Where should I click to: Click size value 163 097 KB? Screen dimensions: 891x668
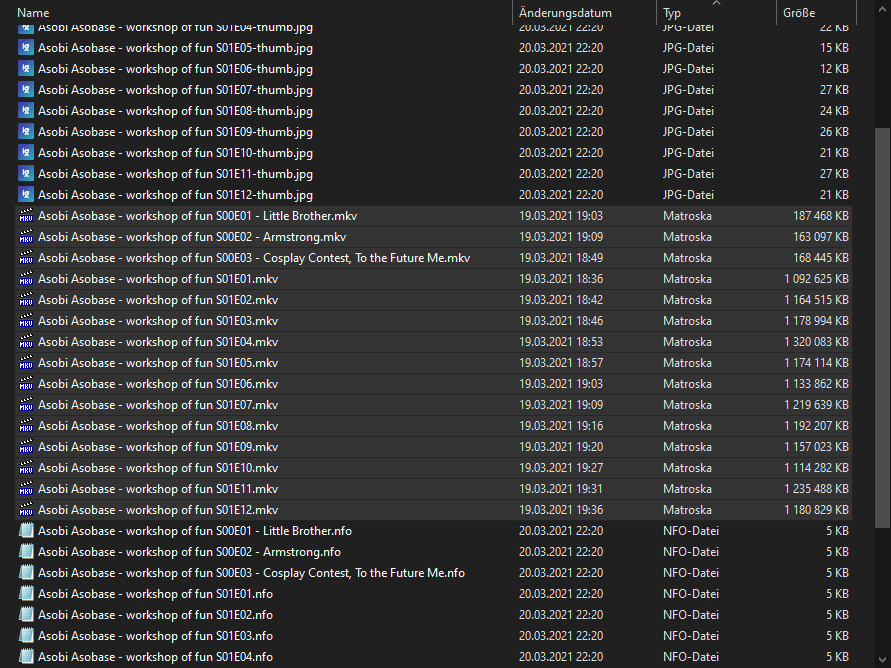tap(821, 237)
